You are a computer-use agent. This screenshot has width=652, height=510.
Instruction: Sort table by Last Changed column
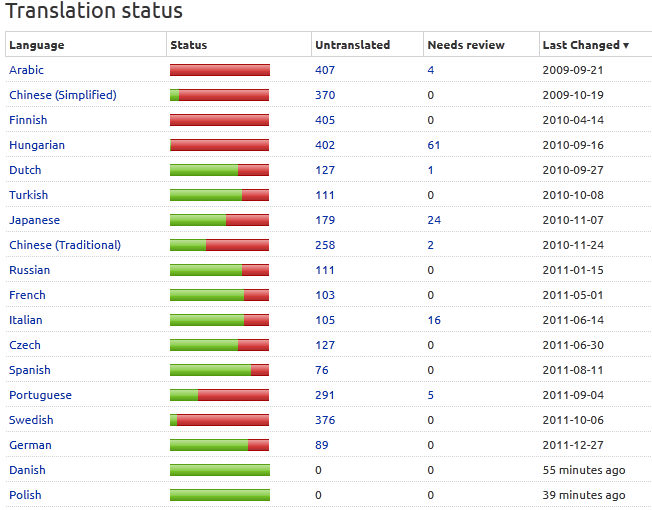coord(585,45)
